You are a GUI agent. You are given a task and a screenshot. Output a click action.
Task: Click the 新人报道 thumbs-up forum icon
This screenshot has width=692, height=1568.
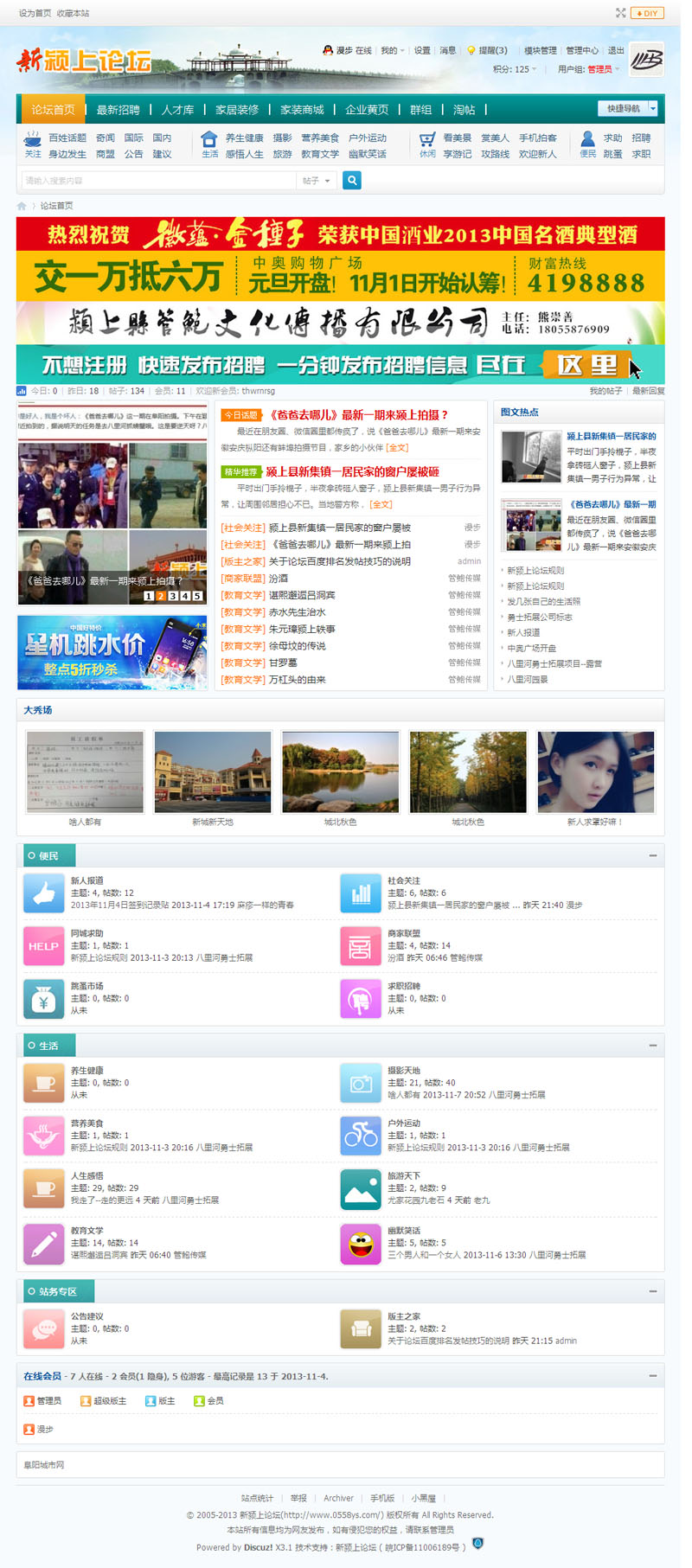click(x=44, y=893)
